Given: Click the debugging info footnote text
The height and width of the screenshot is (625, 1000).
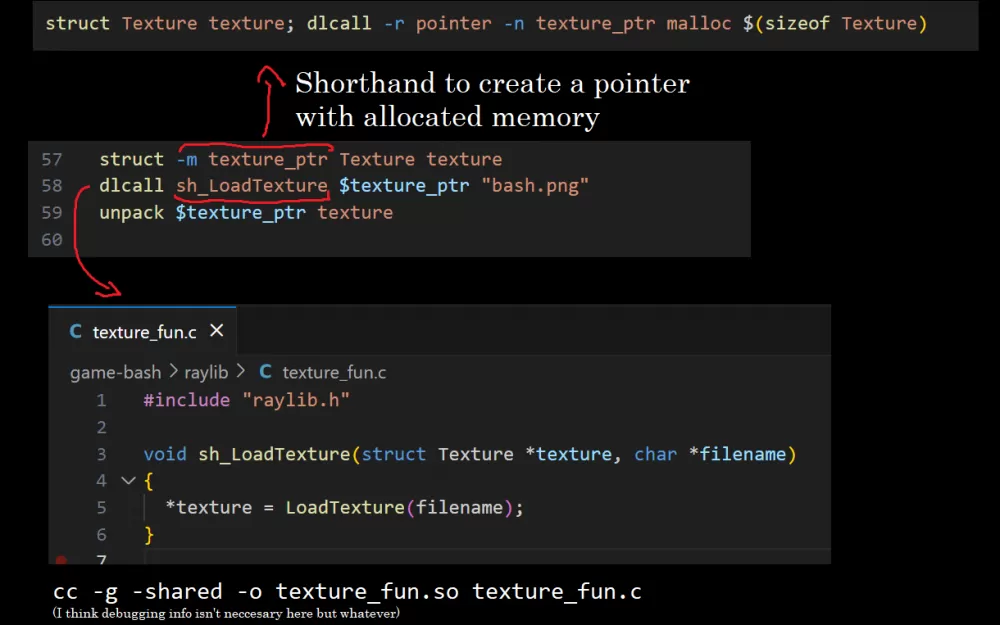Looking at the screenshot, I should tap(226, 614).
